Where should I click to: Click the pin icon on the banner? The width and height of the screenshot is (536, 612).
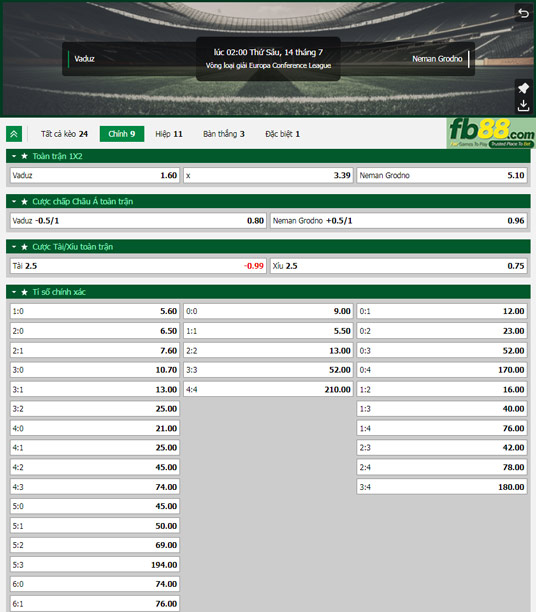click(x=523, y=88)
